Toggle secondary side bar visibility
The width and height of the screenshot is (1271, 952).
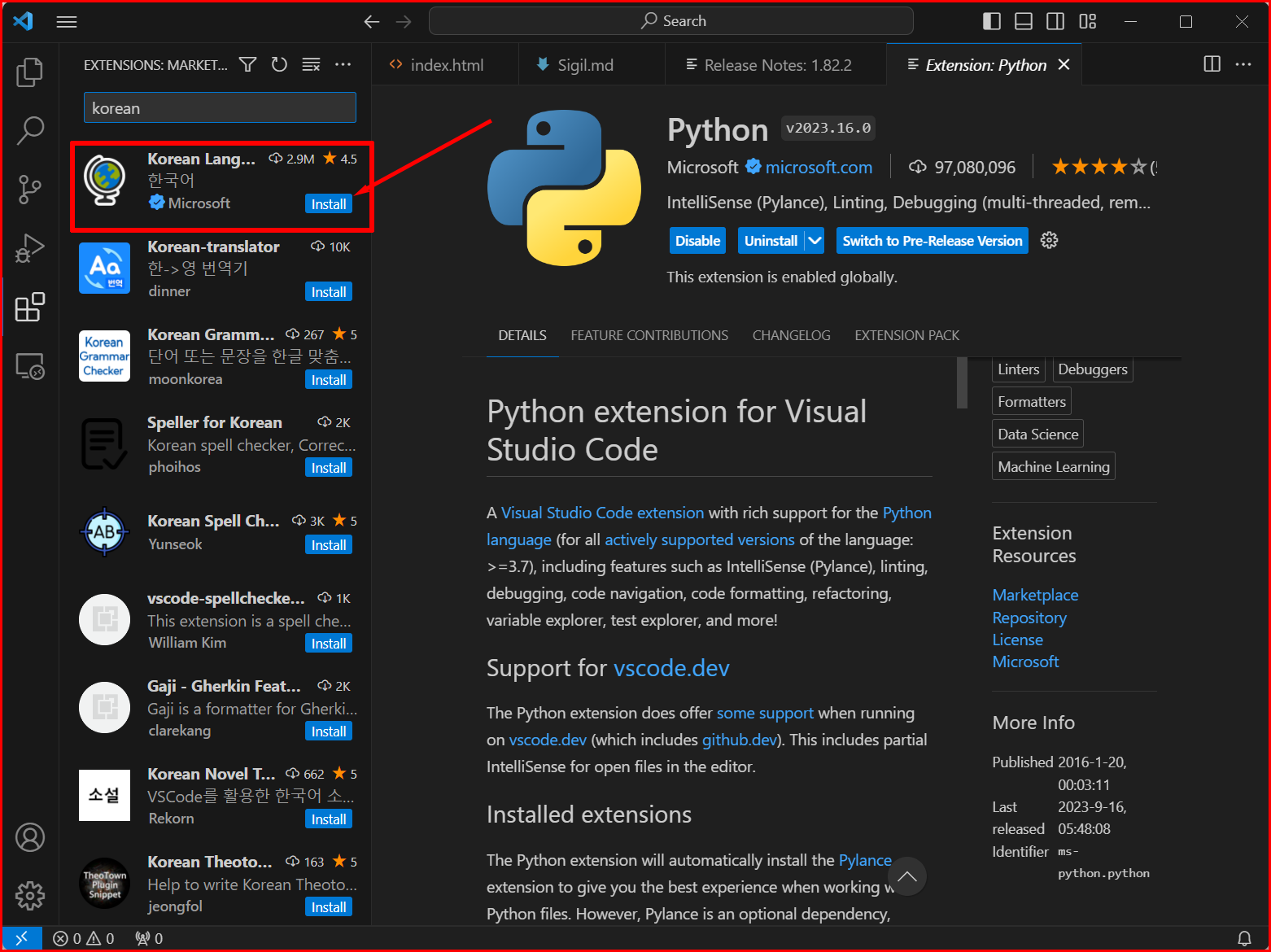pyautogui.click(x=1055, y=22)
